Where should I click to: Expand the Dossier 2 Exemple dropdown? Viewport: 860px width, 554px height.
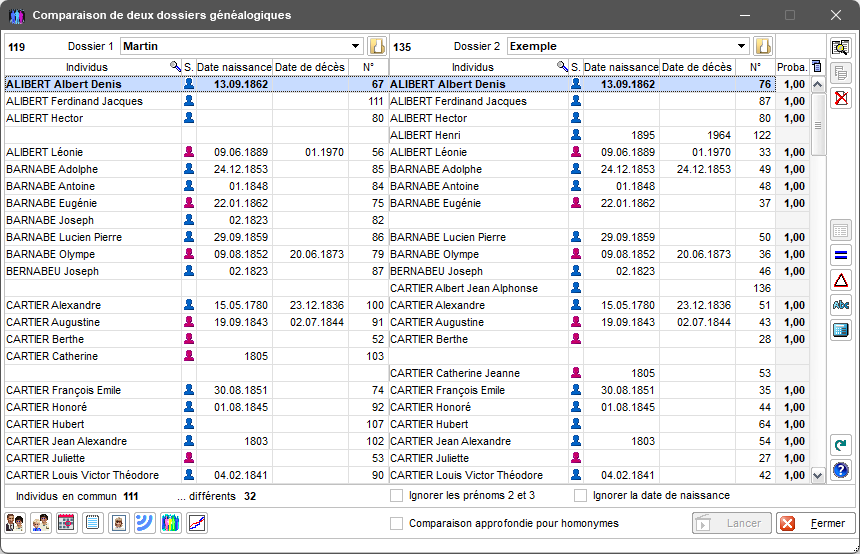[742, 46]
